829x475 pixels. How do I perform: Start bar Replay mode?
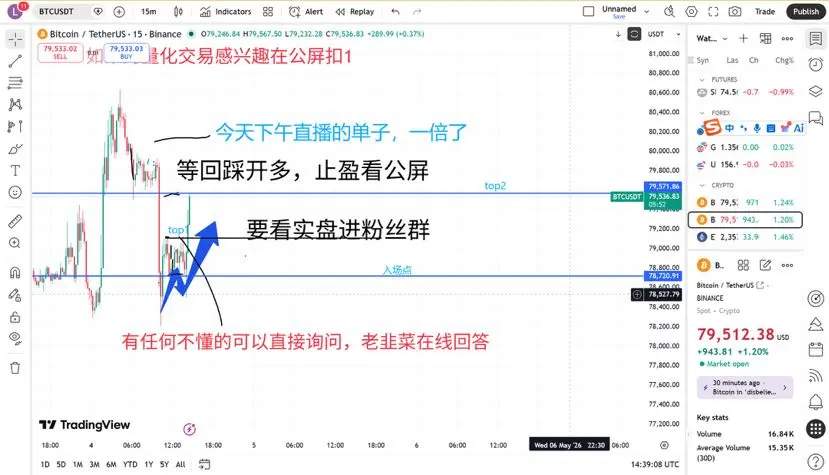pyautogui.click(x=355, y=12)
